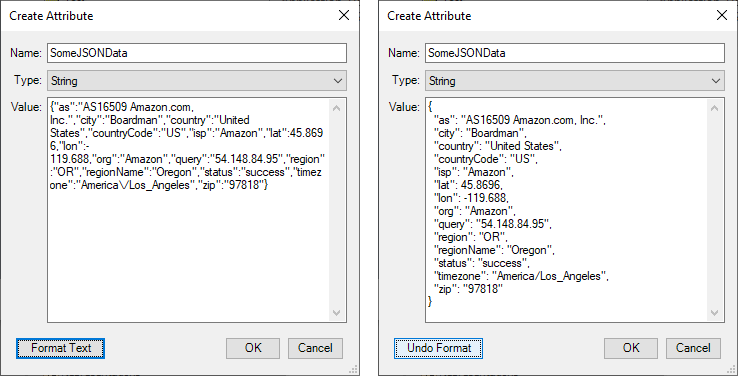Click the Name field in left dialog
The height and width of the screenshot is (376, 740).
197,53
